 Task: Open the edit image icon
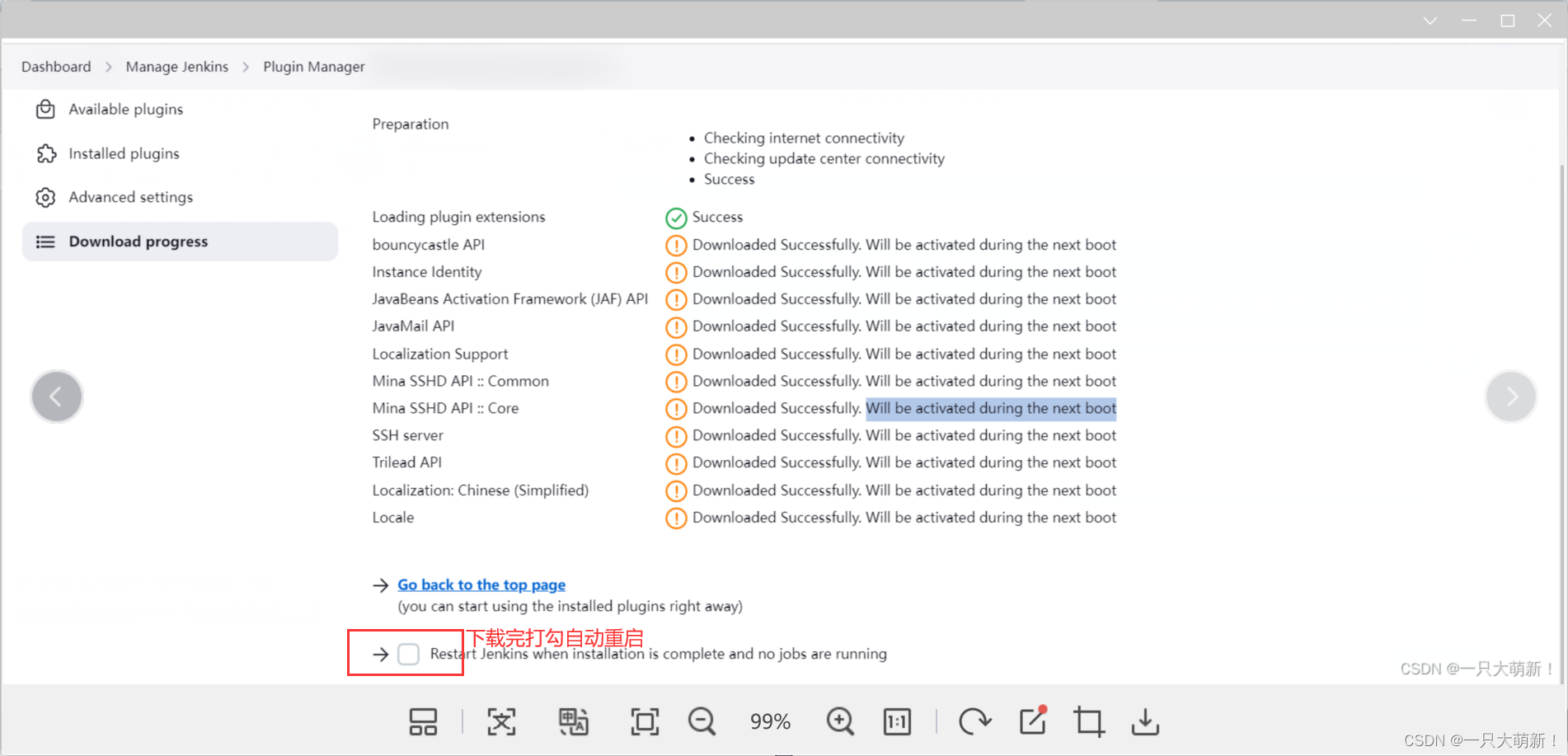click(1033, 721)
